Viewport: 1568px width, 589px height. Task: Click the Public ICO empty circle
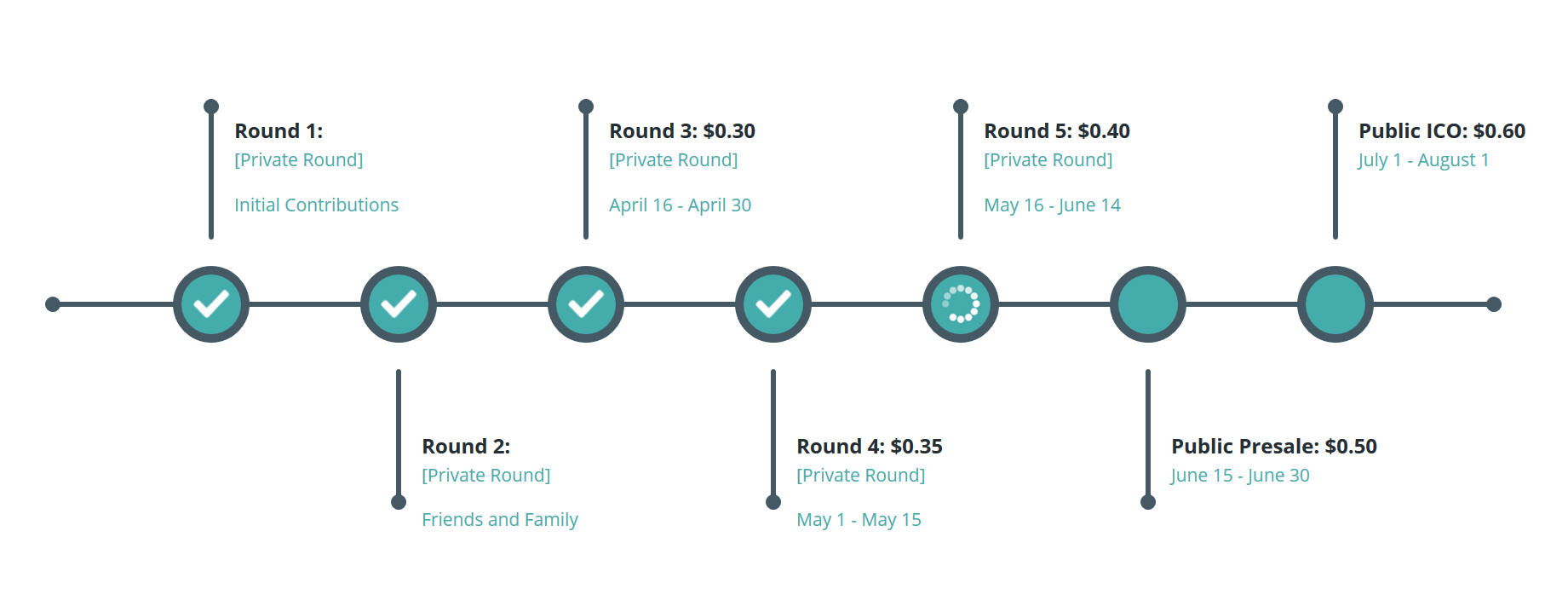coord(1335,304)
